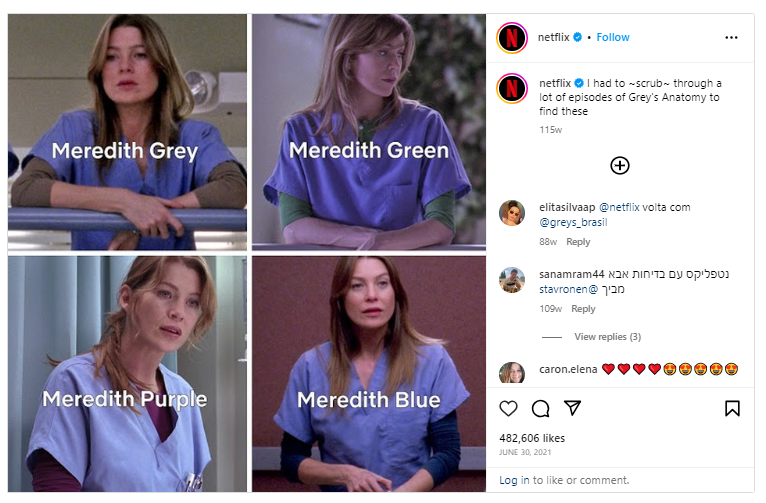
Task: View the 482,606 likes list
Action: point(532,438)
